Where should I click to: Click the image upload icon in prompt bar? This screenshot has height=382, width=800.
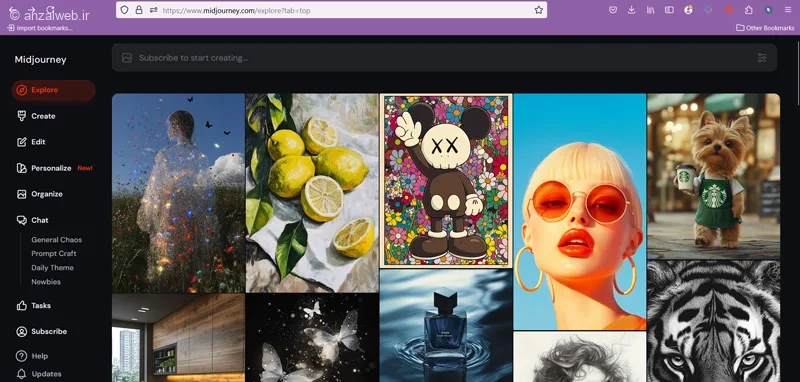coord(127,58)
